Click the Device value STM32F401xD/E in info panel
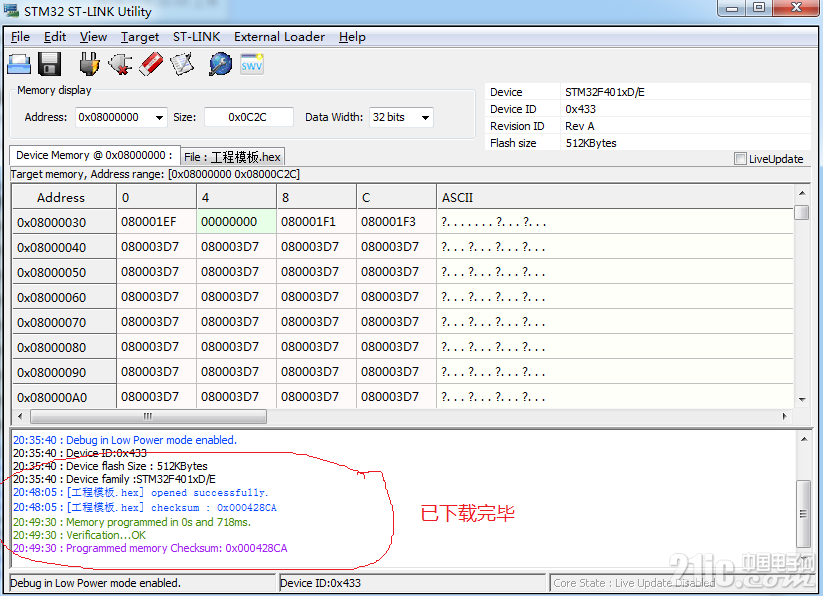Viewport: 823px width, 596px height. pyautogui.click(x=605, y=92)
